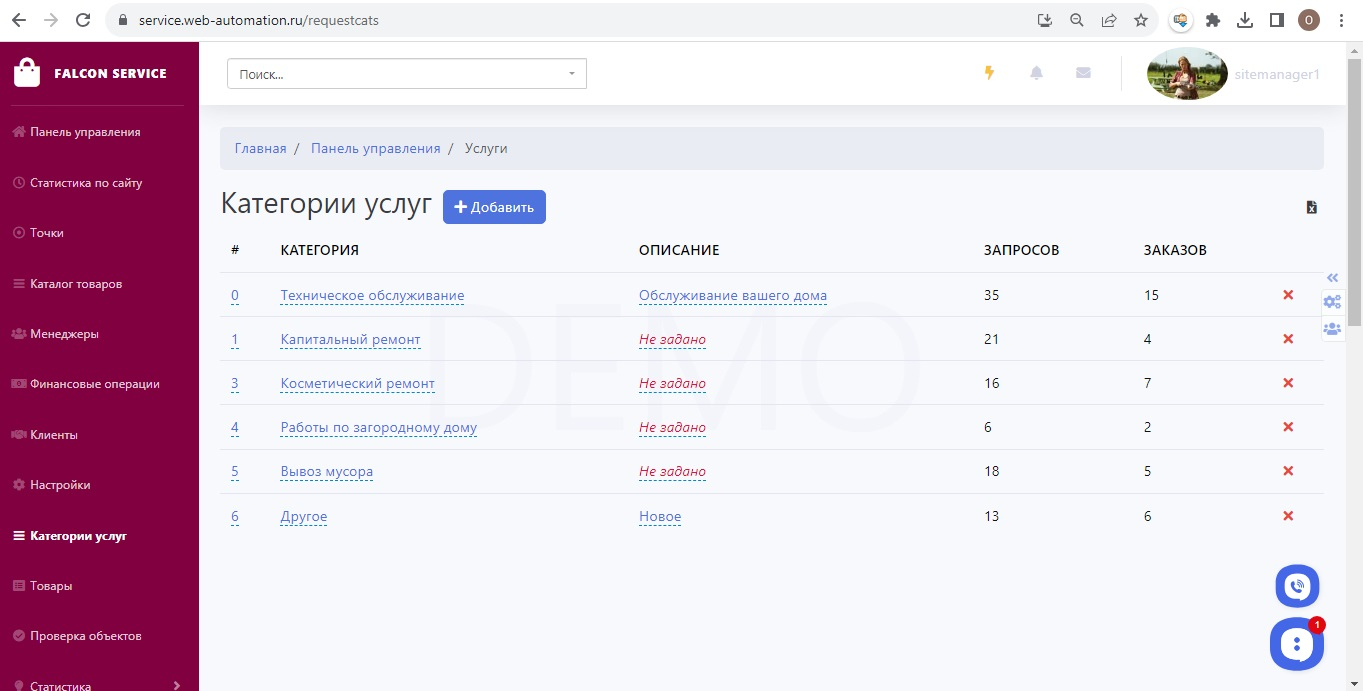
Task: Open the notifications bell icon
Action: tap(1036, 73)
